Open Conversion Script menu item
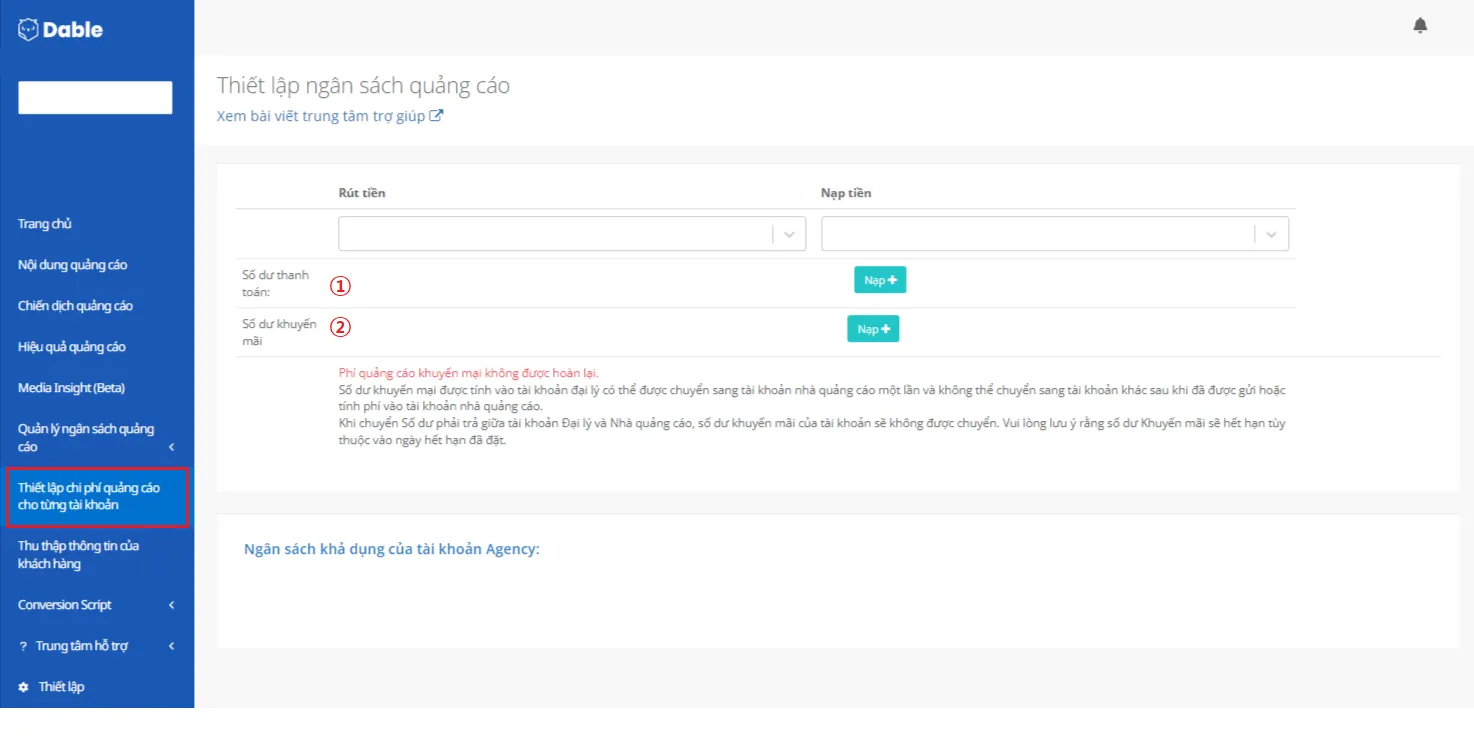The height and width of the screenshot is (741, 1474). click(65, 605)
